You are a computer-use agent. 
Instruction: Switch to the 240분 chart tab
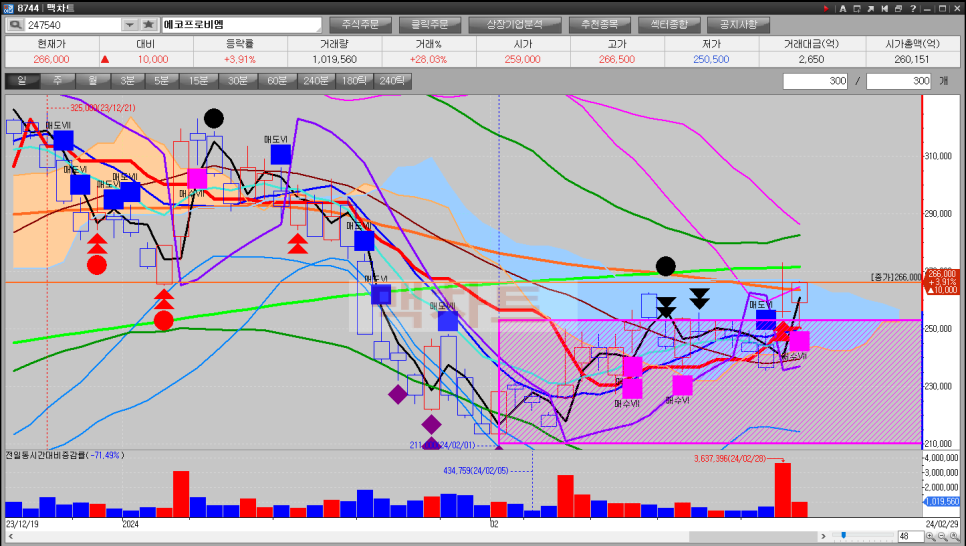315,81
